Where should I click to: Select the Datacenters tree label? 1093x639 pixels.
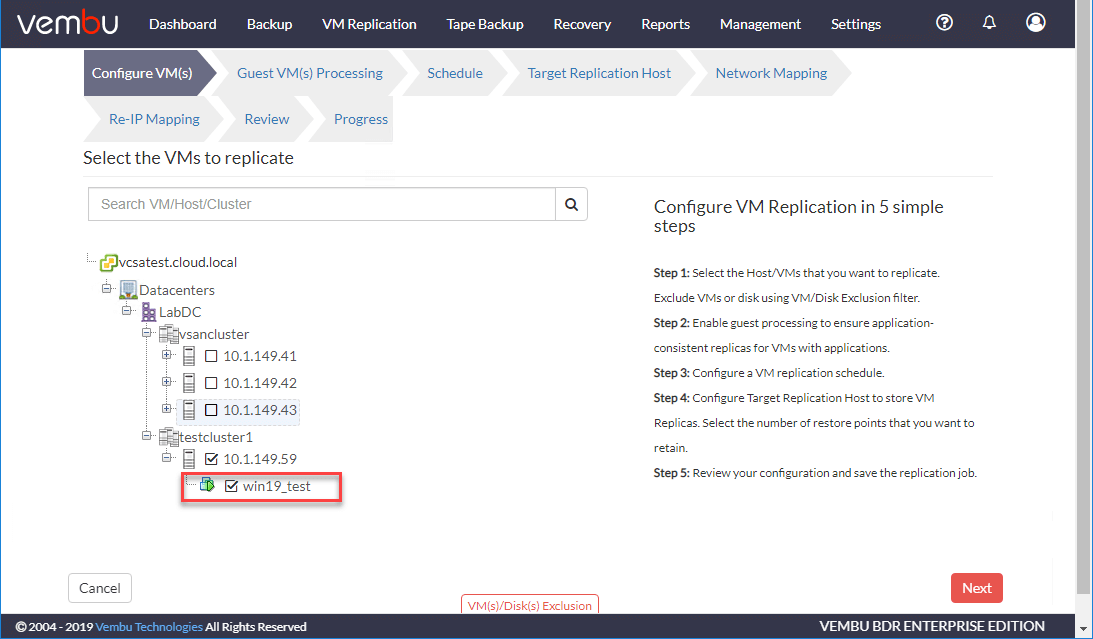click(x=177, y=291)
